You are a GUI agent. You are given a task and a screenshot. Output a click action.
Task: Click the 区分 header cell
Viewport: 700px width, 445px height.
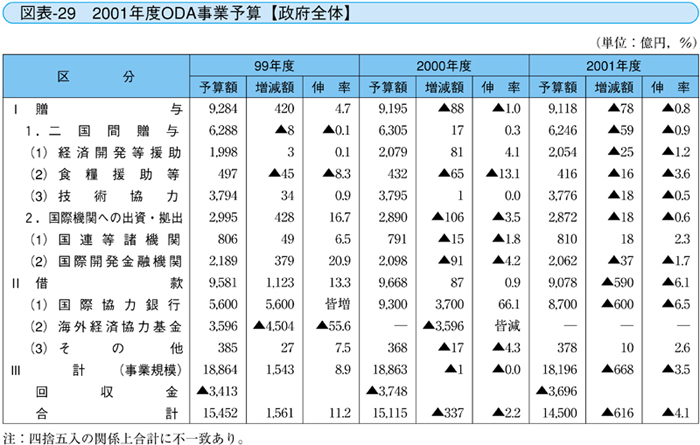[x=95, y=76]
